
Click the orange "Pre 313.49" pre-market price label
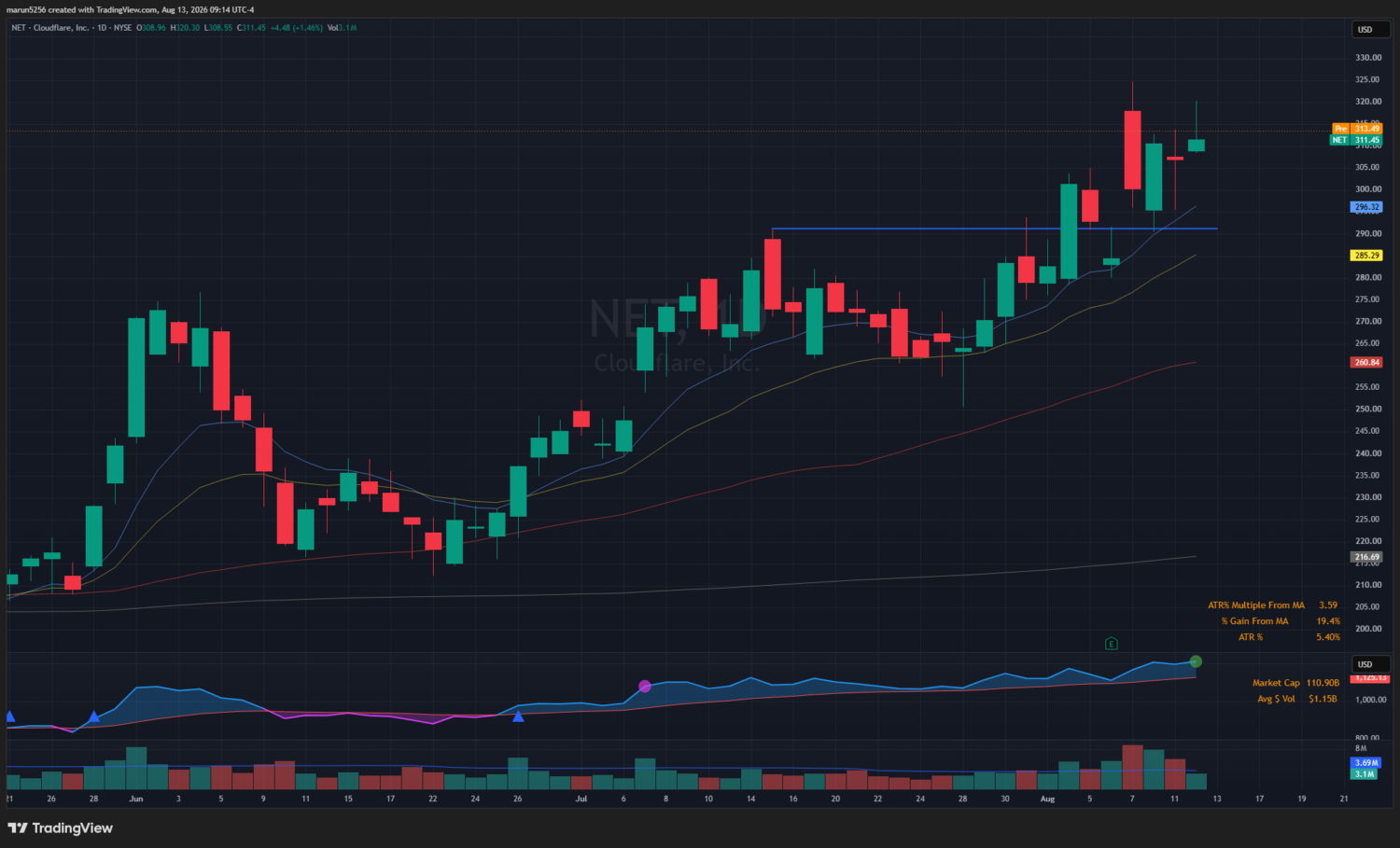coord(1358,129)
